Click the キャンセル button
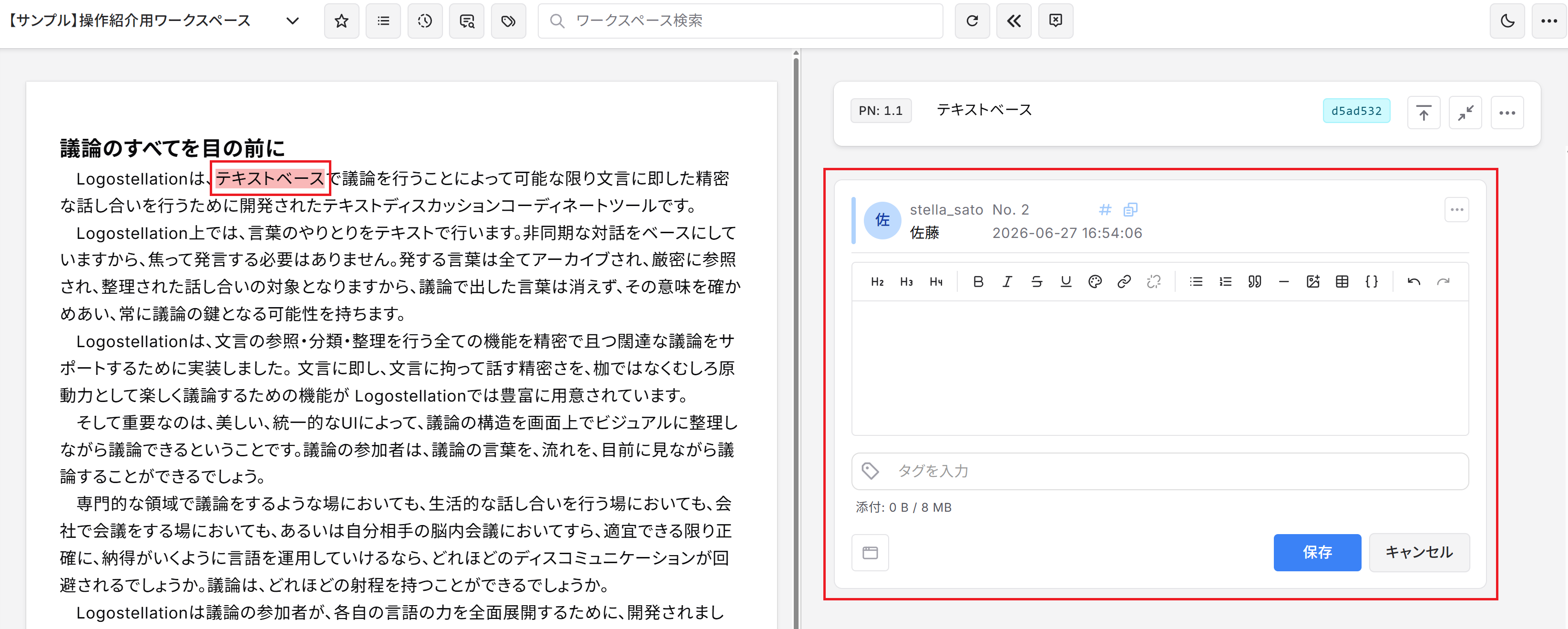The height and width of the screenshot is (629, 1568). tap(1419, 553)
